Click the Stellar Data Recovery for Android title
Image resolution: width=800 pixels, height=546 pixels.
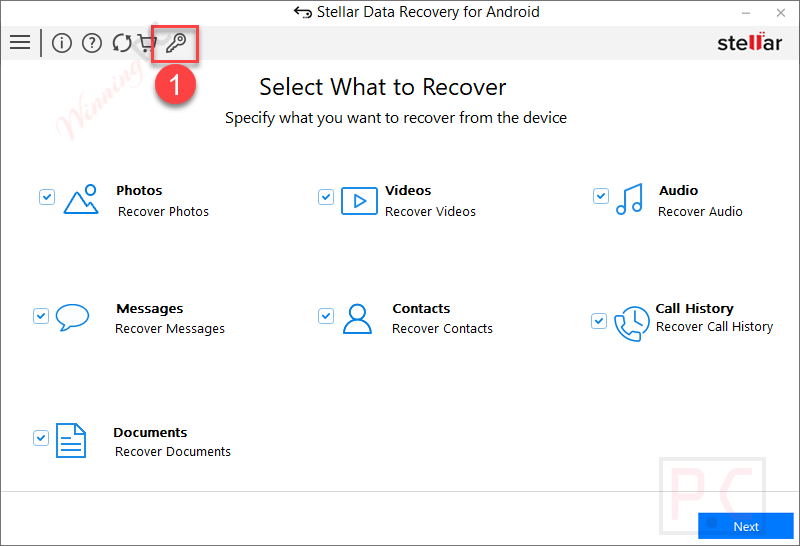coord(428,12)
